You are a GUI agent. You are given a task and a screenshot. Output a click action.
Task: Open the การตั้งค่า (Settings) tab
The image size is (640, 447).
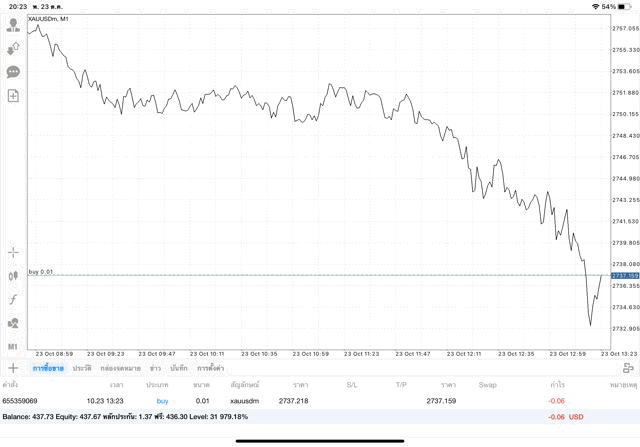click(211, 368)
